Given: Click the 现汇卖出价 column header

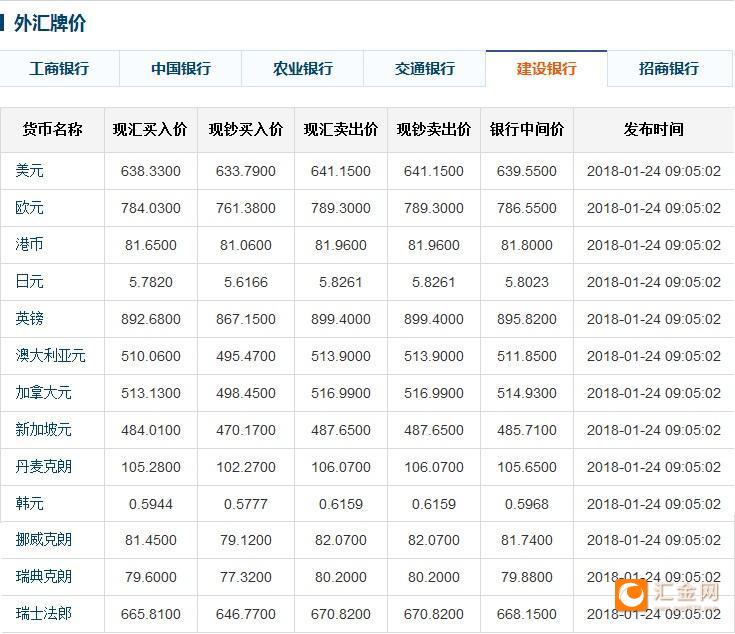Looking at the screenshot, I should (x=341, y=129).
